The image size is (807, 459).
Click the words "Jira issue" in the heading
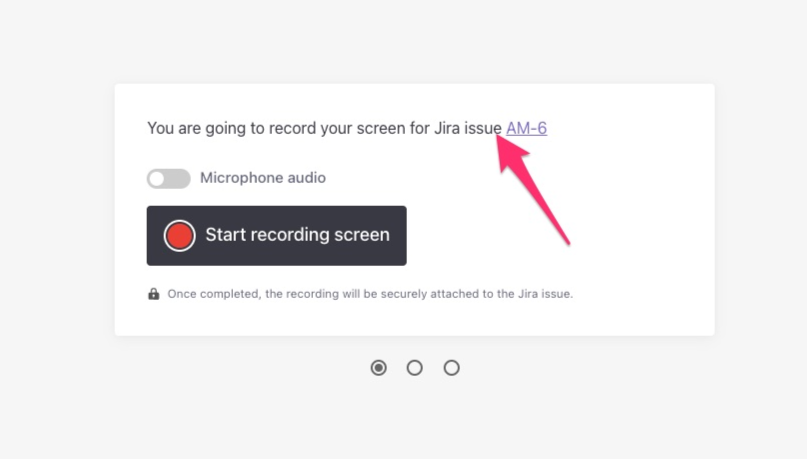click(467, 128)
